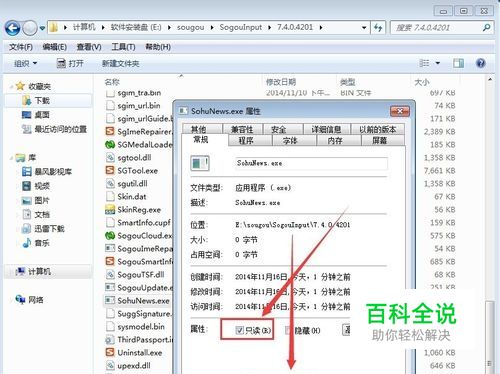Viewport: 500px width, 374px height.
Task: Select 最近访问的位置 in navigation pane
Action: 61,129
